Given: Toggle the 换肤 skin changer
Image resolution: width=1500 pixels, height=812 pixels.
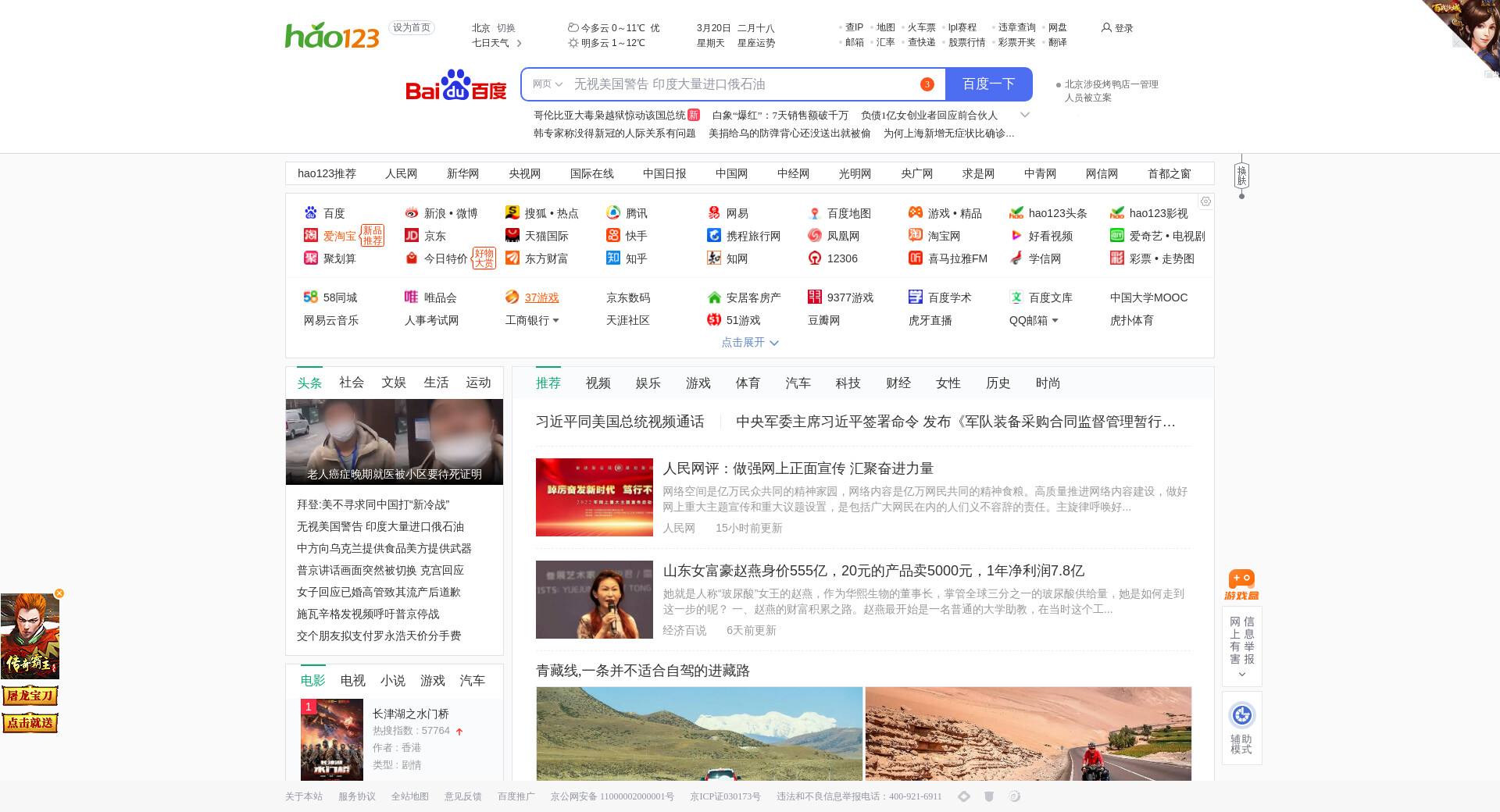Looking at the screenshot, I should click(1241, 176).
